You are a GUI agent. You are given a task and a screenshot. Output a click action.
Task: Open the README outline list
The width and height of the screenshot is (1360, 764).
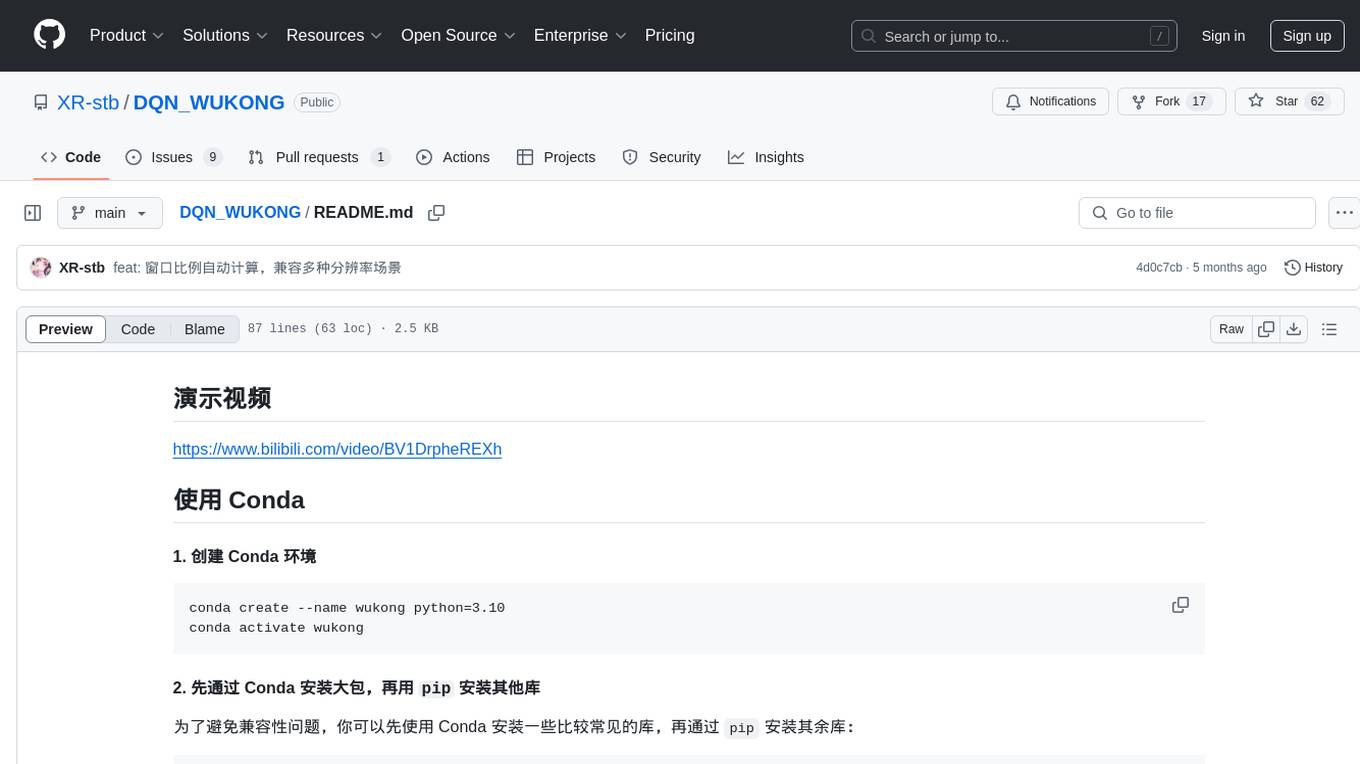click(x=1329, y=329)
